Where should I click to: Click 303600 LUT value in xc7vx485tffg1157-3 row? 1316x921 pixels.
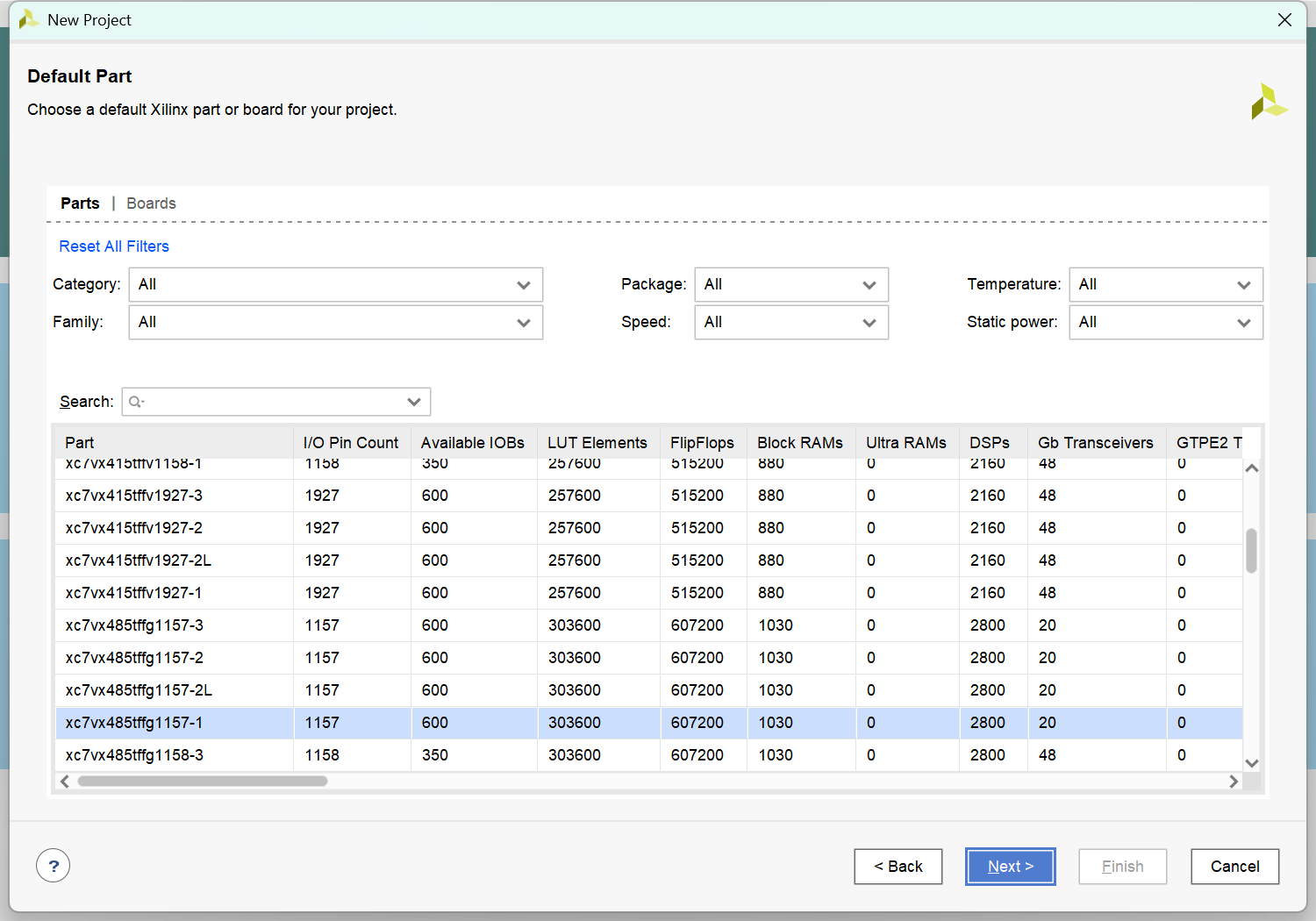575,625
